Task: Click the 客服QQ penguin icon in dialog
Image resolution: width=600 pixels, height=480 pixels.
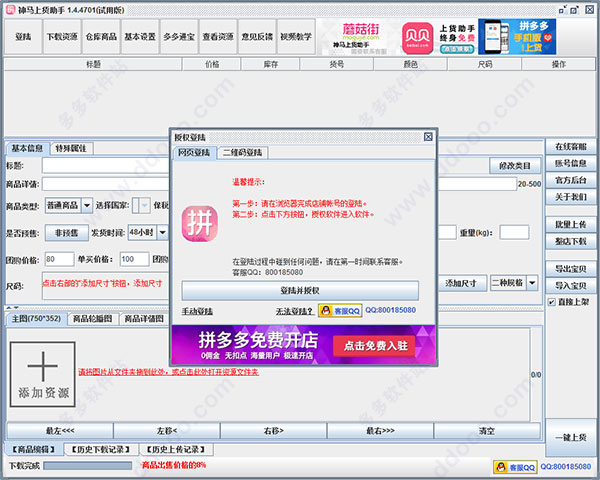Action: point(340,311)
